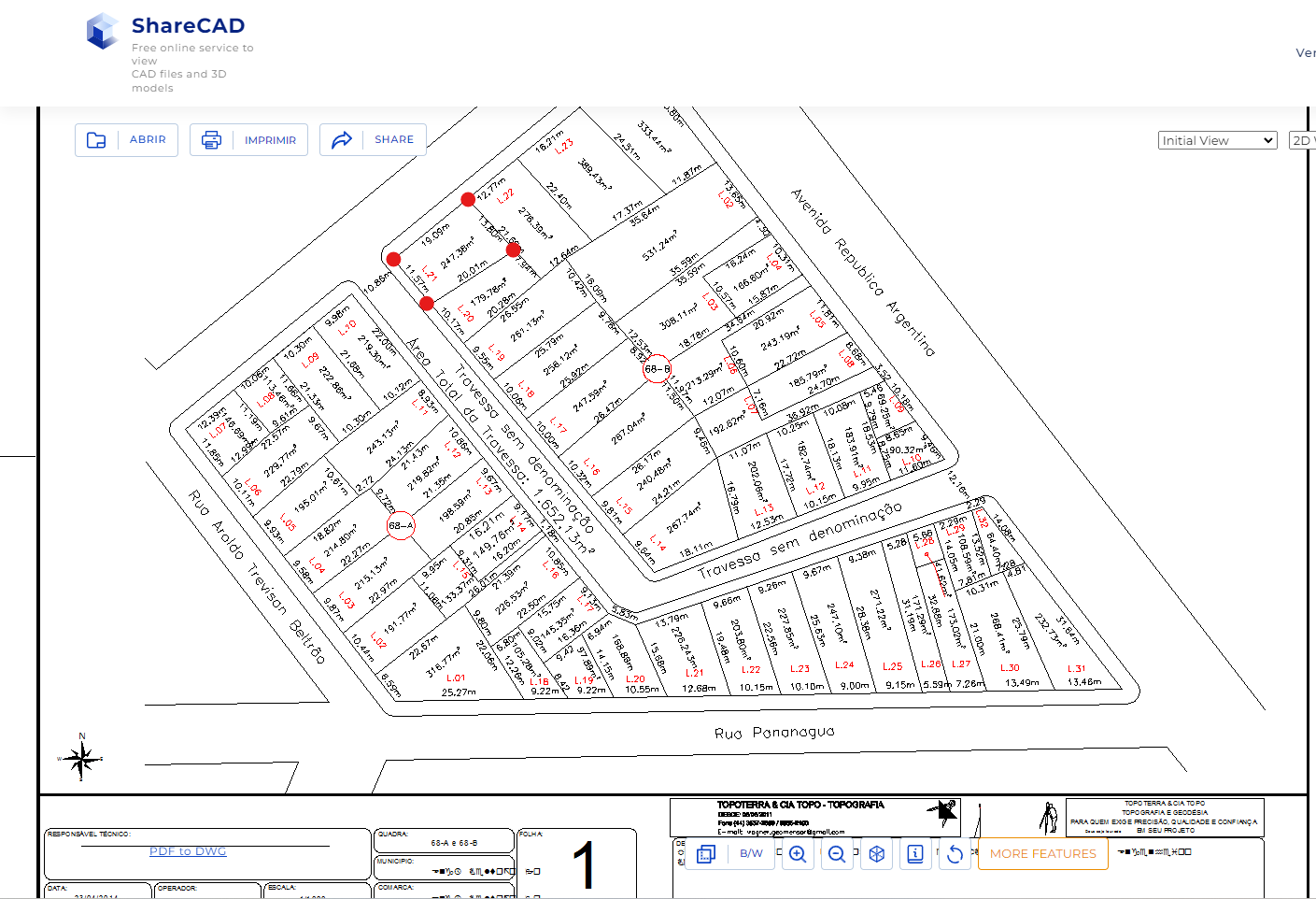The height and width of the screenshot is (899, 1316).
Task: Click the folder icon in ABRIR
Action: coord(96,140)
